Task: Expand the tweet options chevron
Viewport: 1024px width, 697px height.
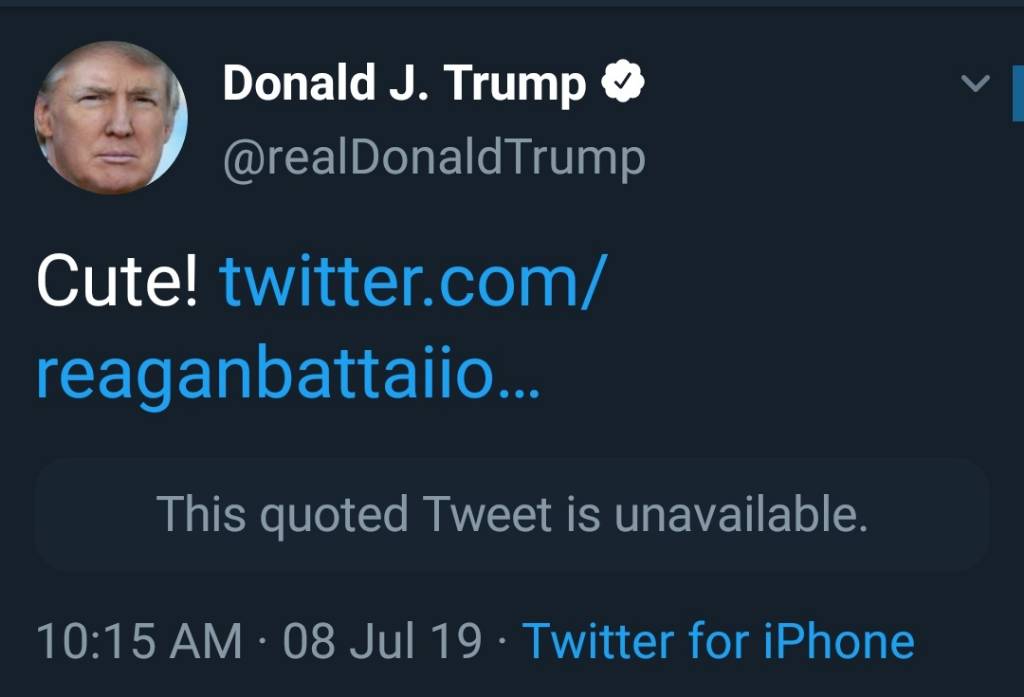Action: click(x=975, y=85)
